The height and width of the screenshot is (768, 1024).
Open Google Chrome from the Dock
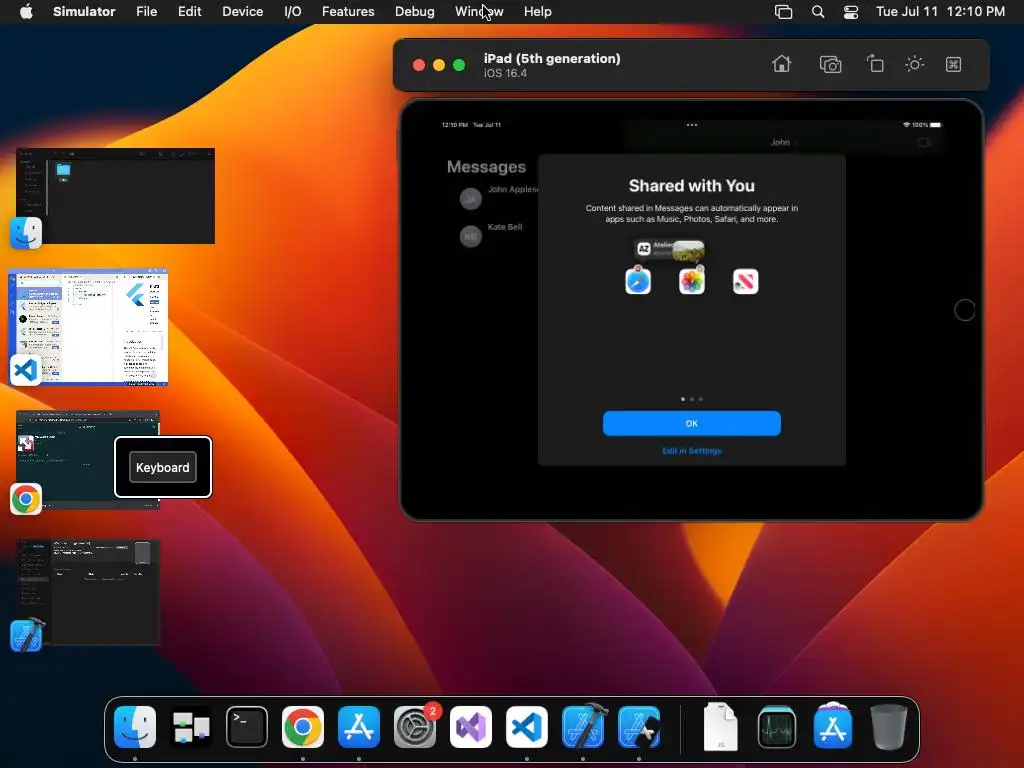tap(302, 727)
